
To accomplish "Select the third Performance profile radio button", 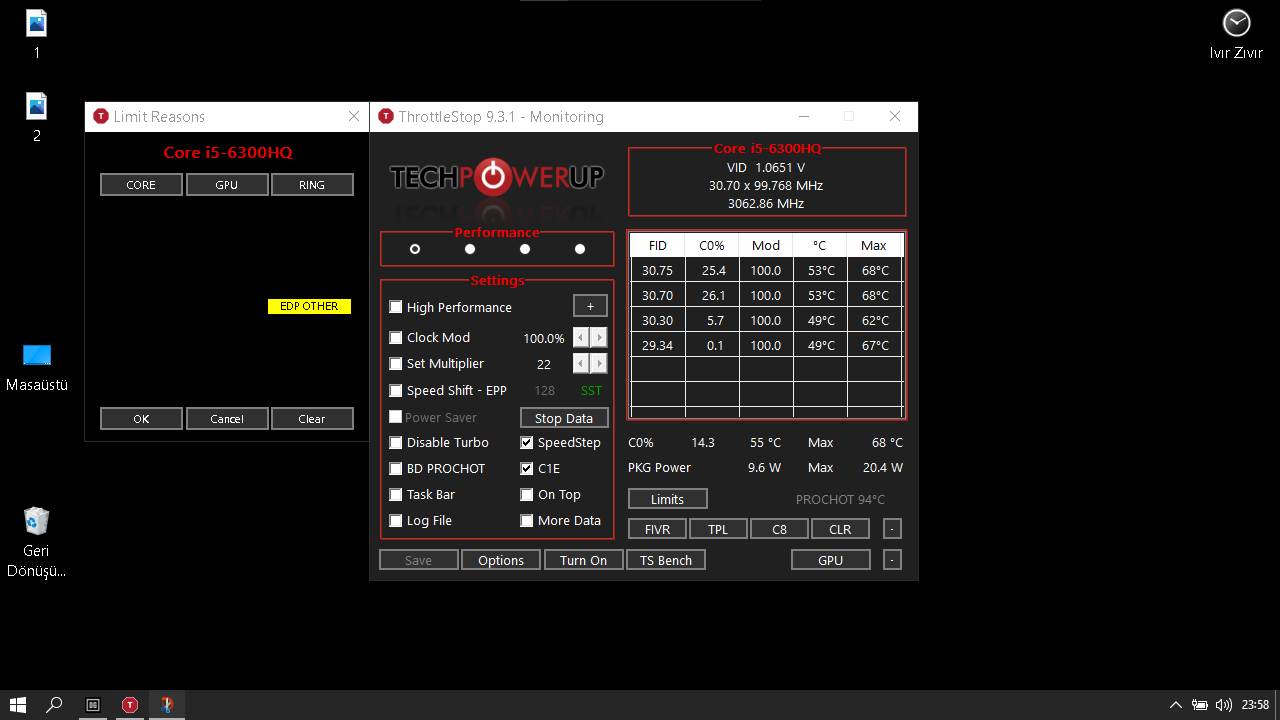I will (x=525, y=249).
